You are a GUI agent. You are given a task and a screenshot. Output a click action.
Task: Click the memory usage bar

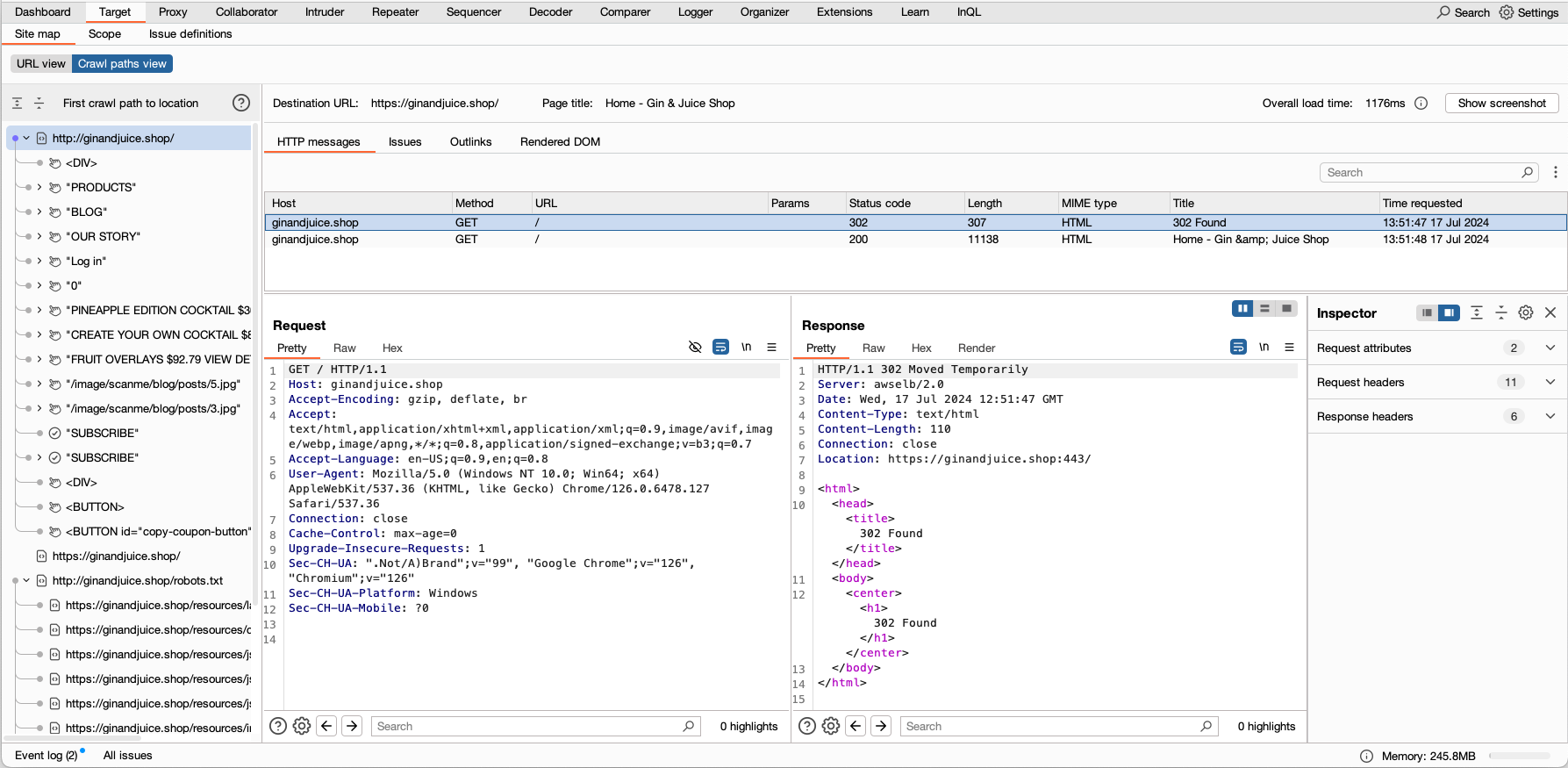[1519, 756]
